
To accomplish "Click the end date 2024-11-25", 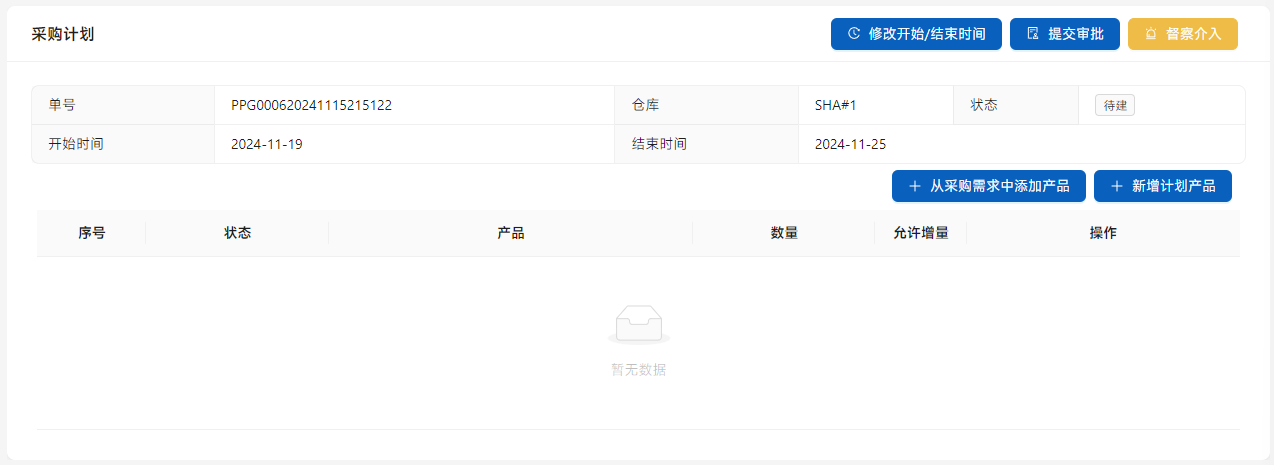I will [x=850, y=144].
